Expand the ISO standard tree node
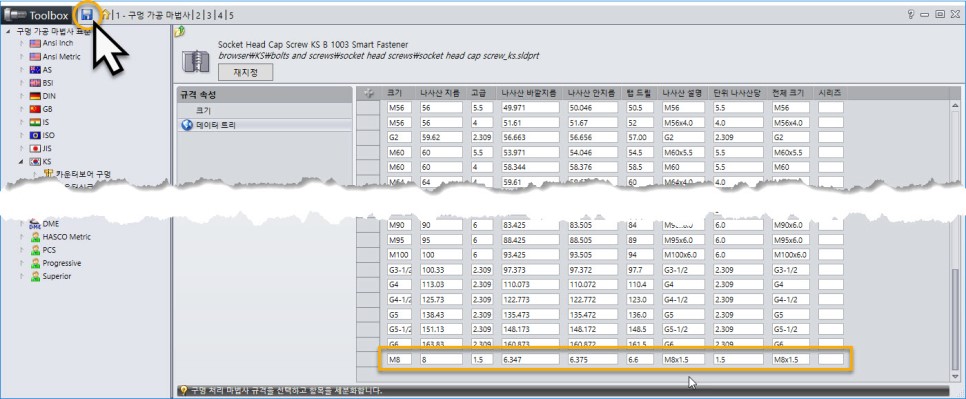This screenshot has width=966, height=399. (x=22, y=135)
